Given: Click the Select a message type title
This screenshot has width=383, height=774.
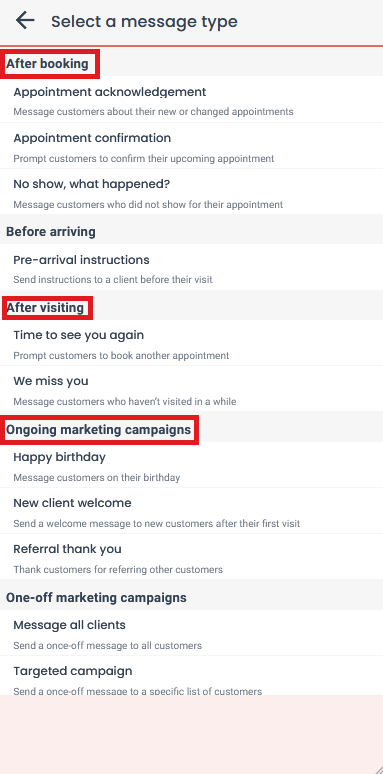Looking at the screenshot, I should 144,22.
